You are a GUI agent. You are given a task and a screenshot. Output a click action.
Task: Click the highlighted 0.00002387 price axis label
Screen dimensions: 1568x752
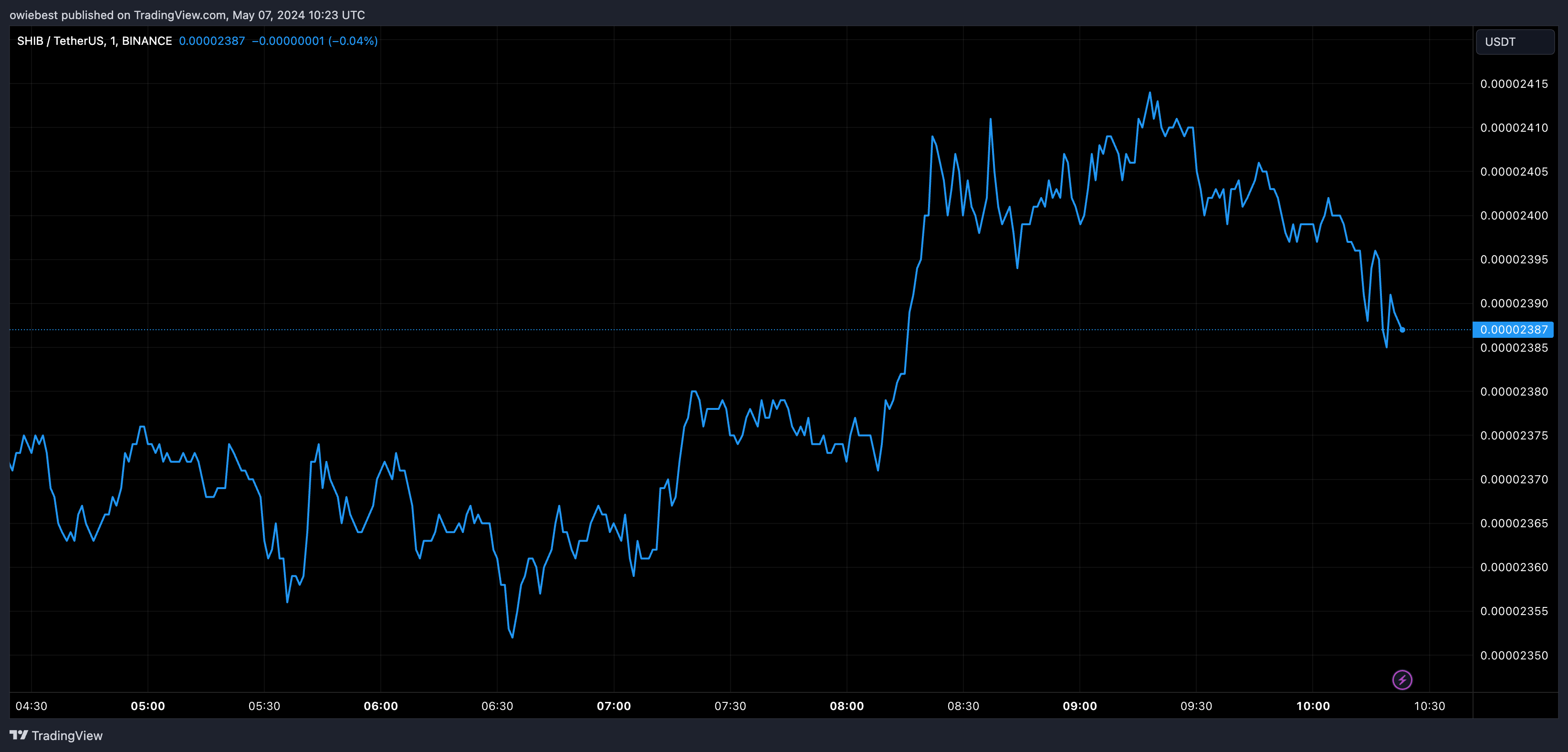[x=1513, y=330]
